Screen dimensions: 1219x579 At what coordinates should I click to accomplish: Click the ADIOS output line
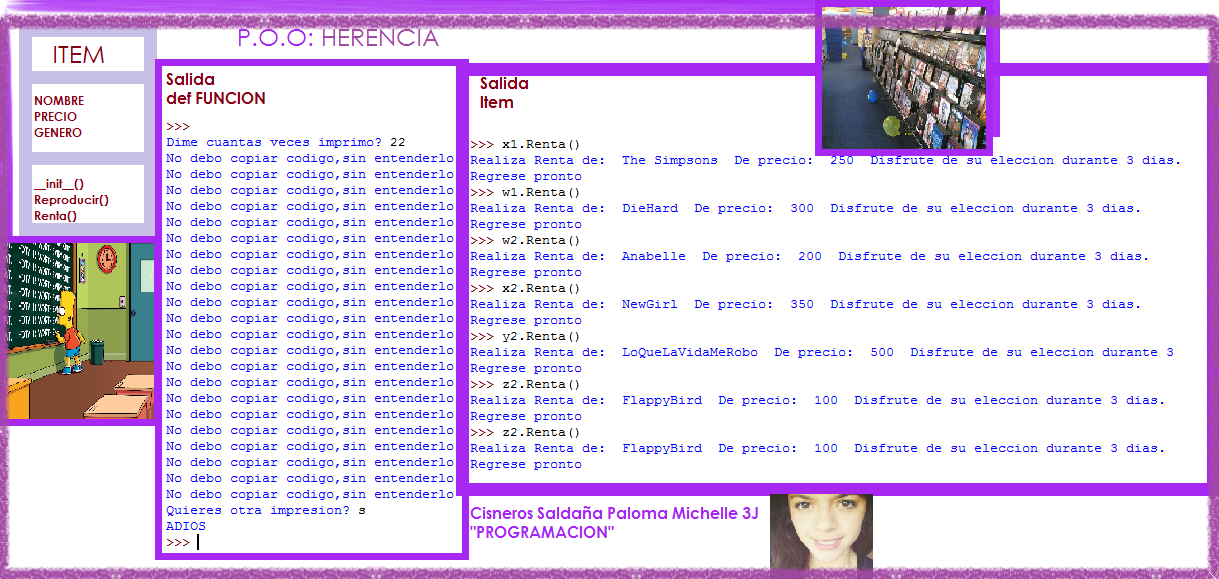(186, 526)
